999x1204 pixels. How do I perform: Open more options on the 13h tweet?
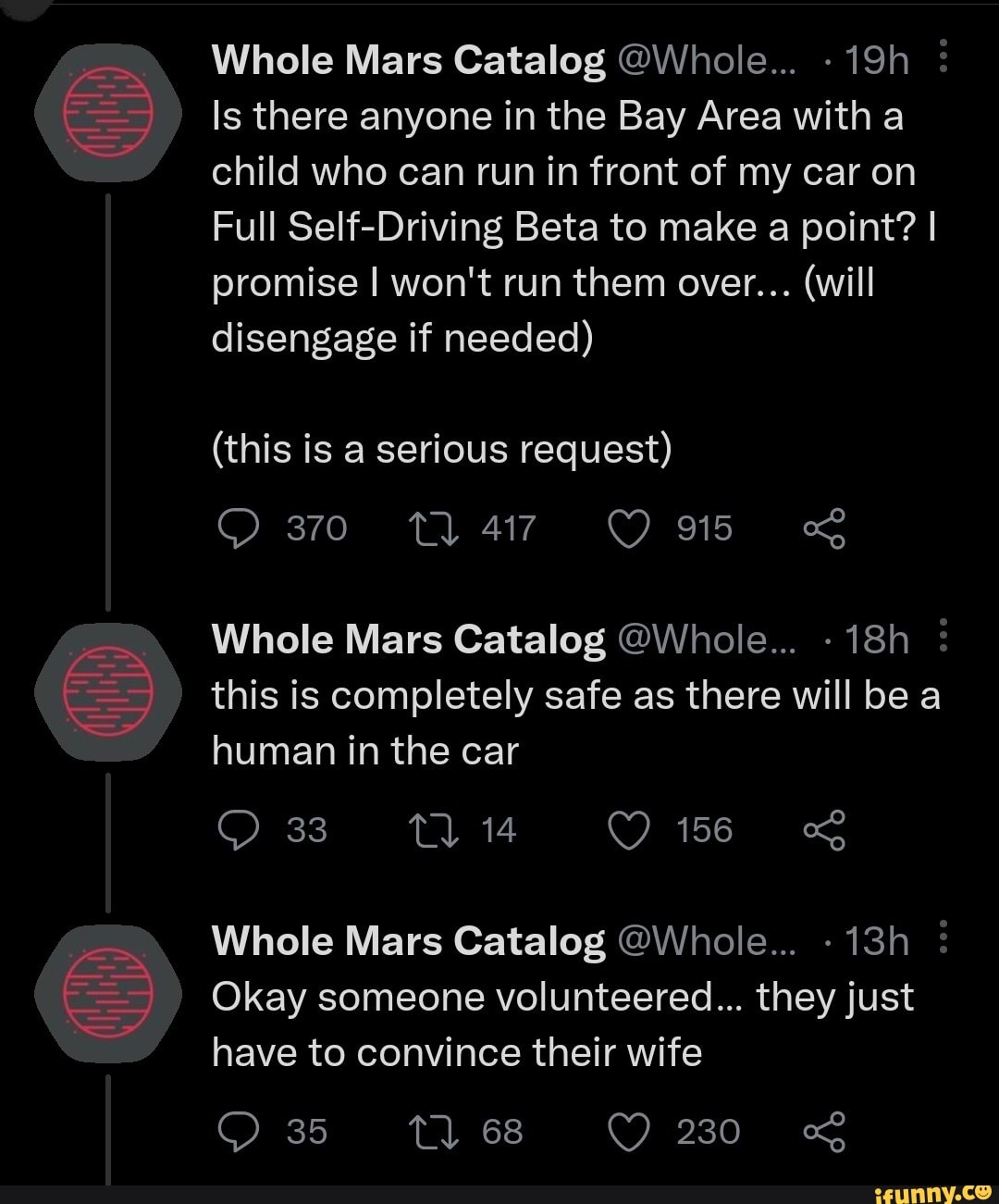(943, 939)
